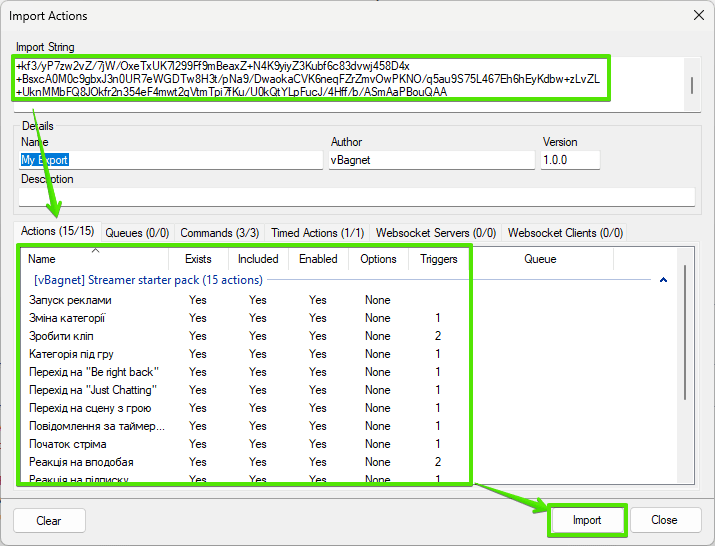The height and width of the screenshot is (546, 715).
Task: Click the Exists Yes cell for Зміна категорії
Action: [x=197, y=318]
